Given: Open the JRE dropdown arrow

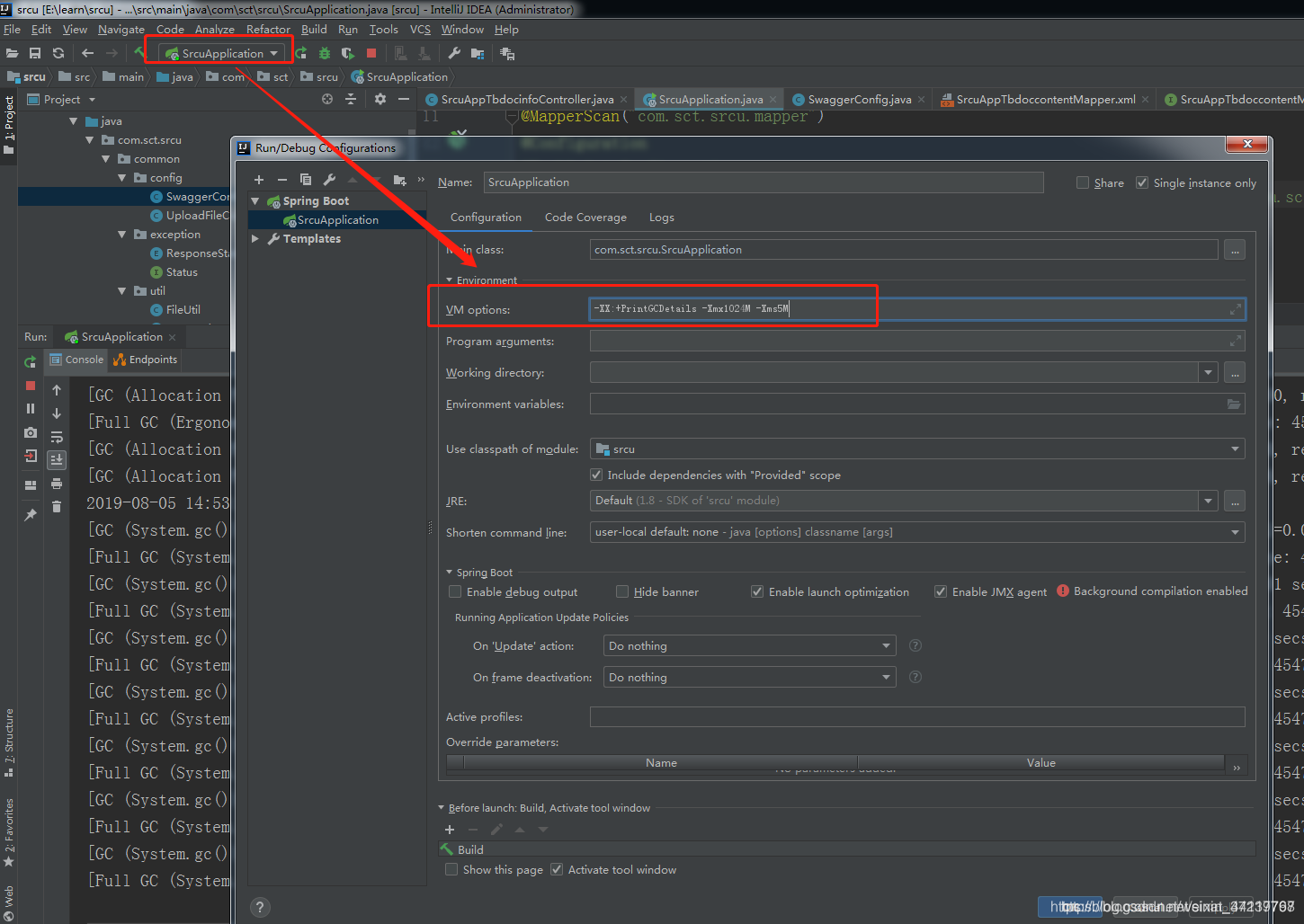Looking at the screenshot, I should click(1208, 501).
